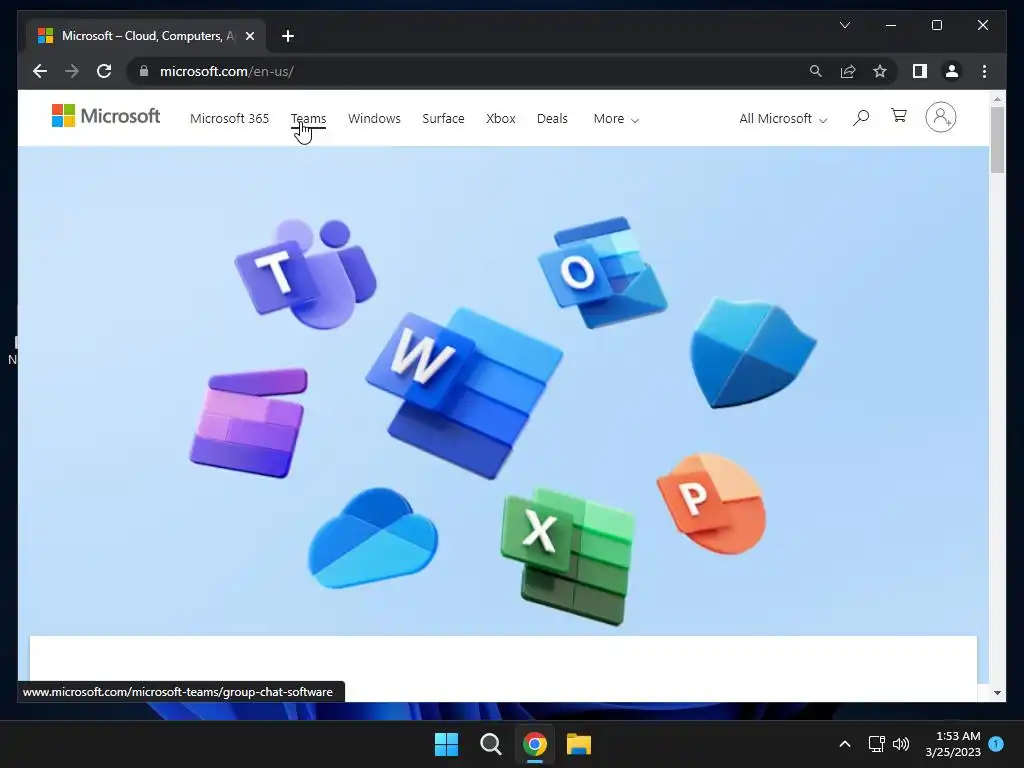
Task: Click the Chrome forward arrow
Action: pyautogui.click(x=72, y=71)
